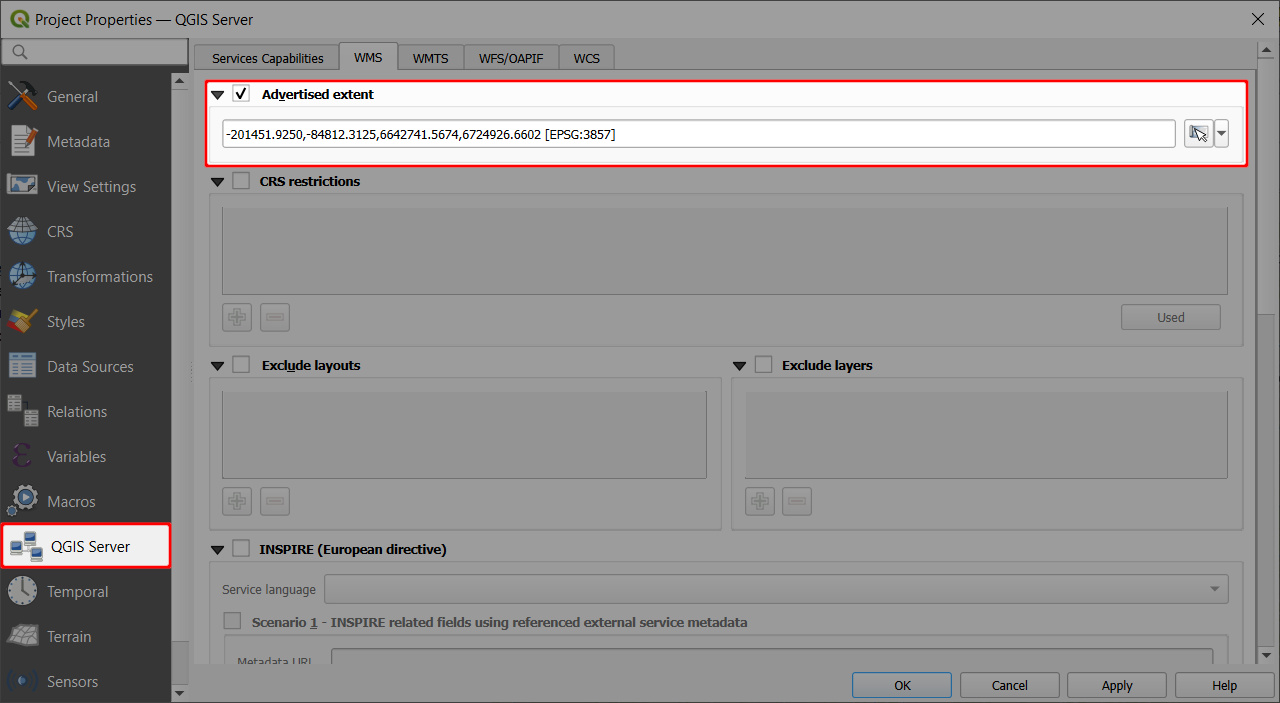
Task: Enable INSPIRE (European directive) checkbox
Action: pyautogui.click(x=241, y=548)
